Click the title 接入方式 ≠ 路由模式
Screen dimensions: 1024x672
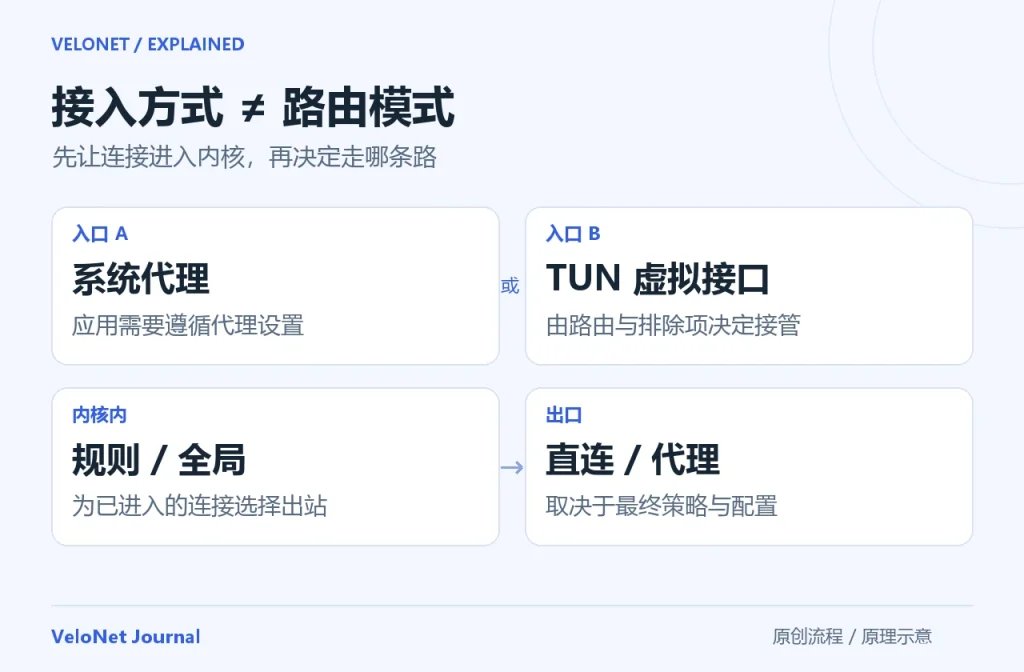coord(253,107)
